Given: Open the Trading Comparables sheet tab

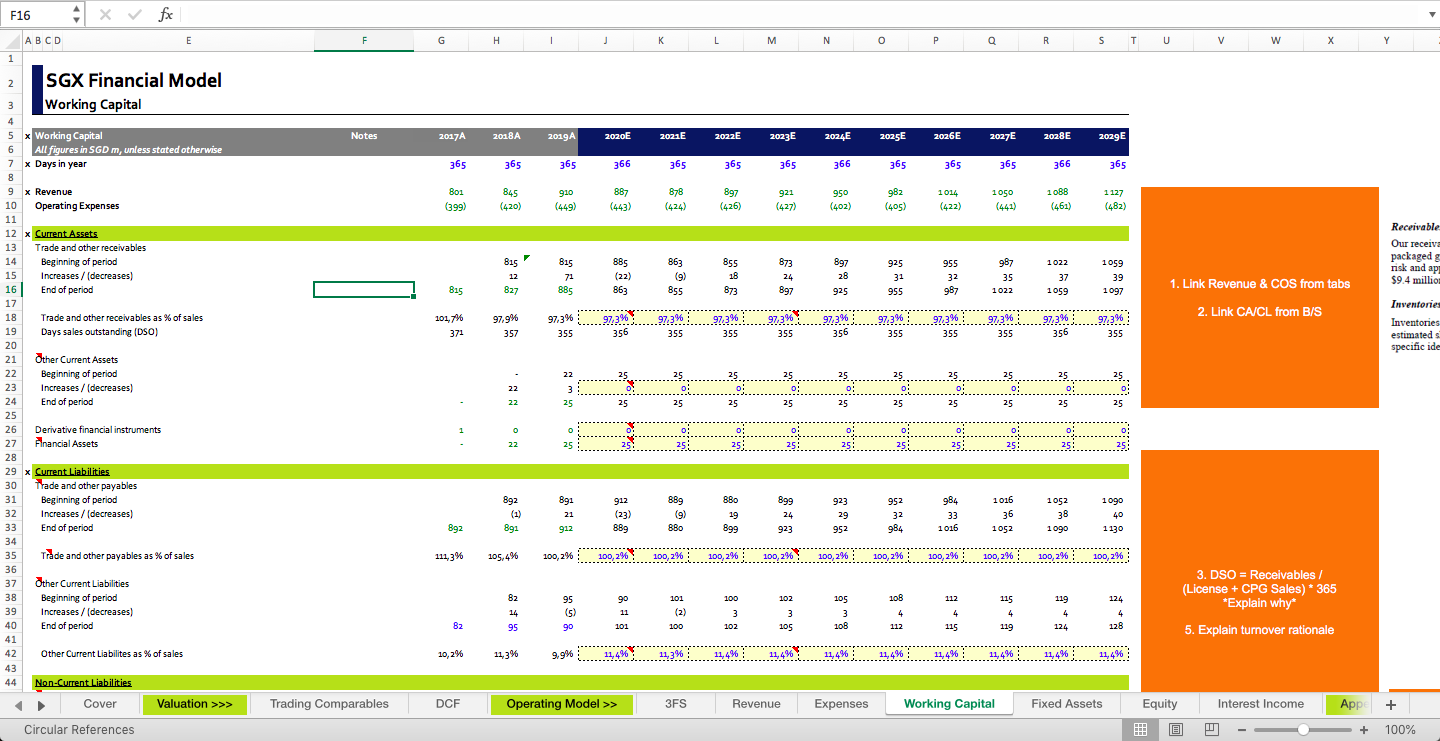Looking at the screenshot, I should coord(329,704).
